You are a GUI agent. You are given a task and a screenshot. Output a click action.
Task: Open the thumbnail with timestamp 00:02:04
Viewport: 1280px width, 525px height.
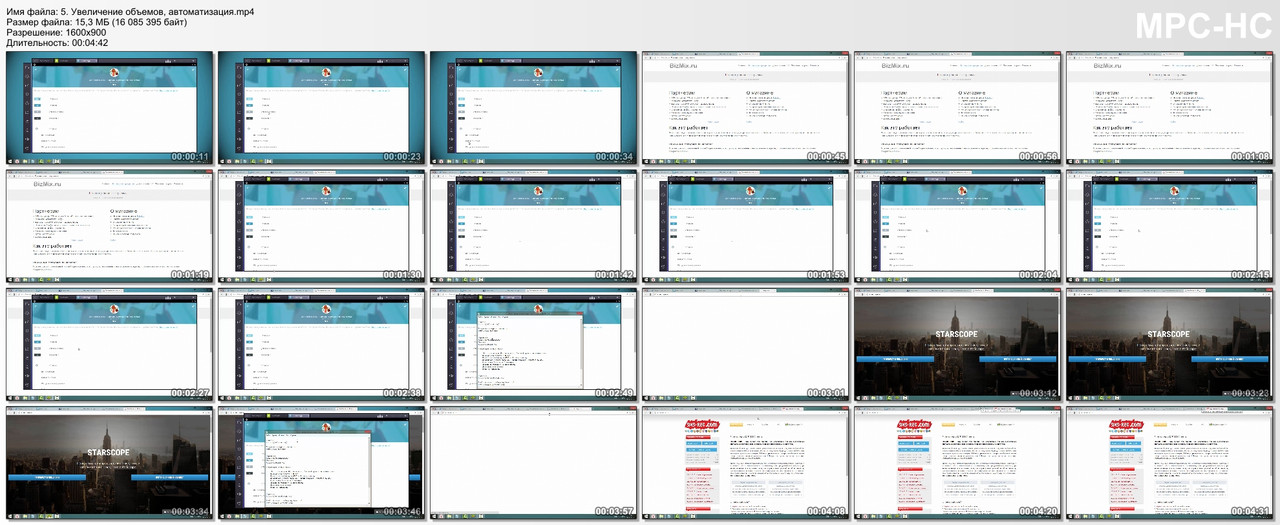(x=958, y=225)
